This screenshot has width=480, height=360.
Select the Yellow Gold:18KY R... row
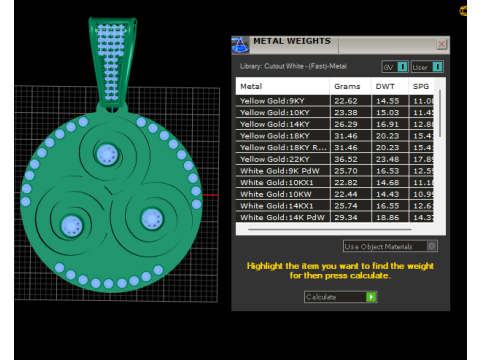[335, 148]
